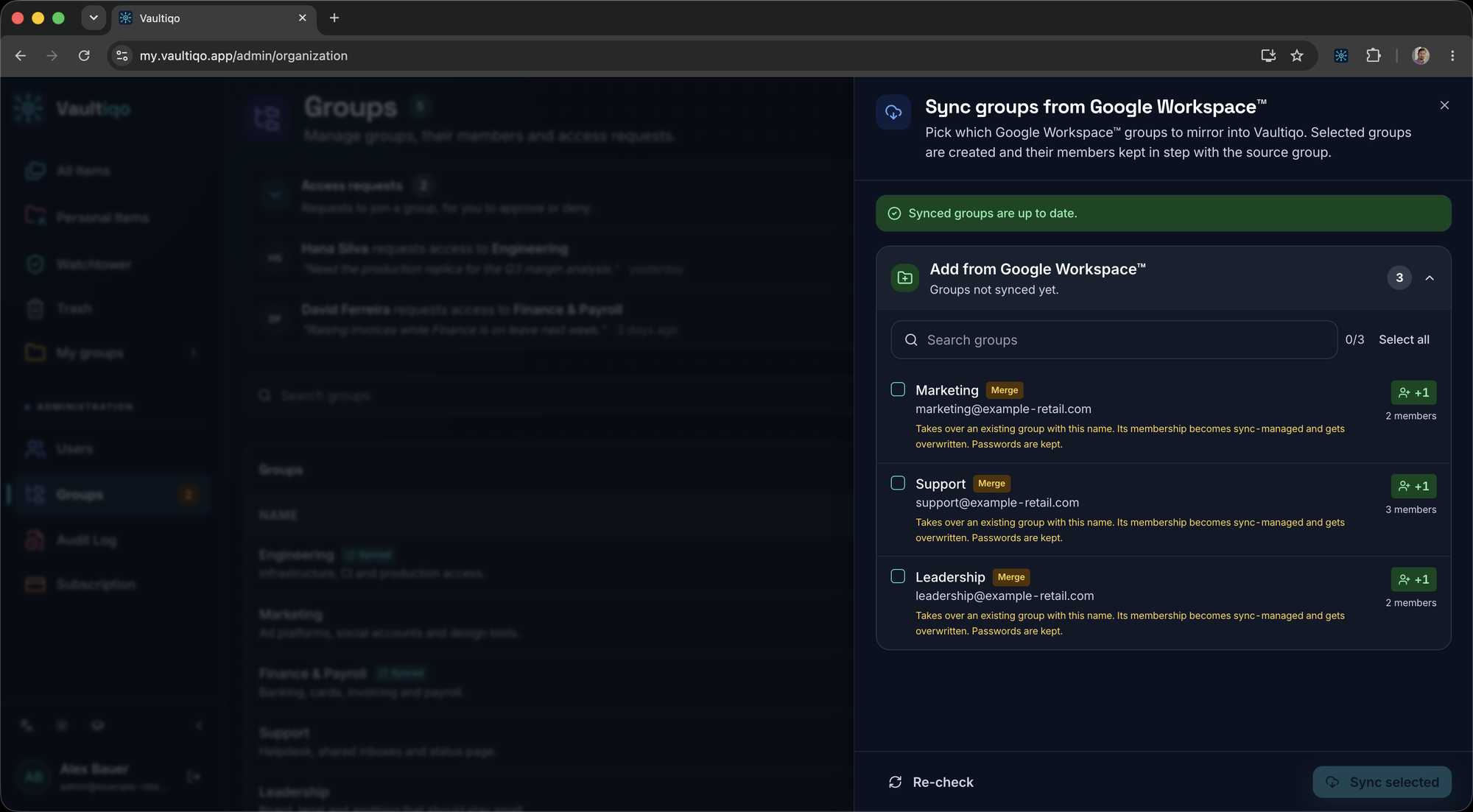This screenshot has width=1473, height=812.
Task: Open the tab search dropdown arrow
Action: click(94, 18)
